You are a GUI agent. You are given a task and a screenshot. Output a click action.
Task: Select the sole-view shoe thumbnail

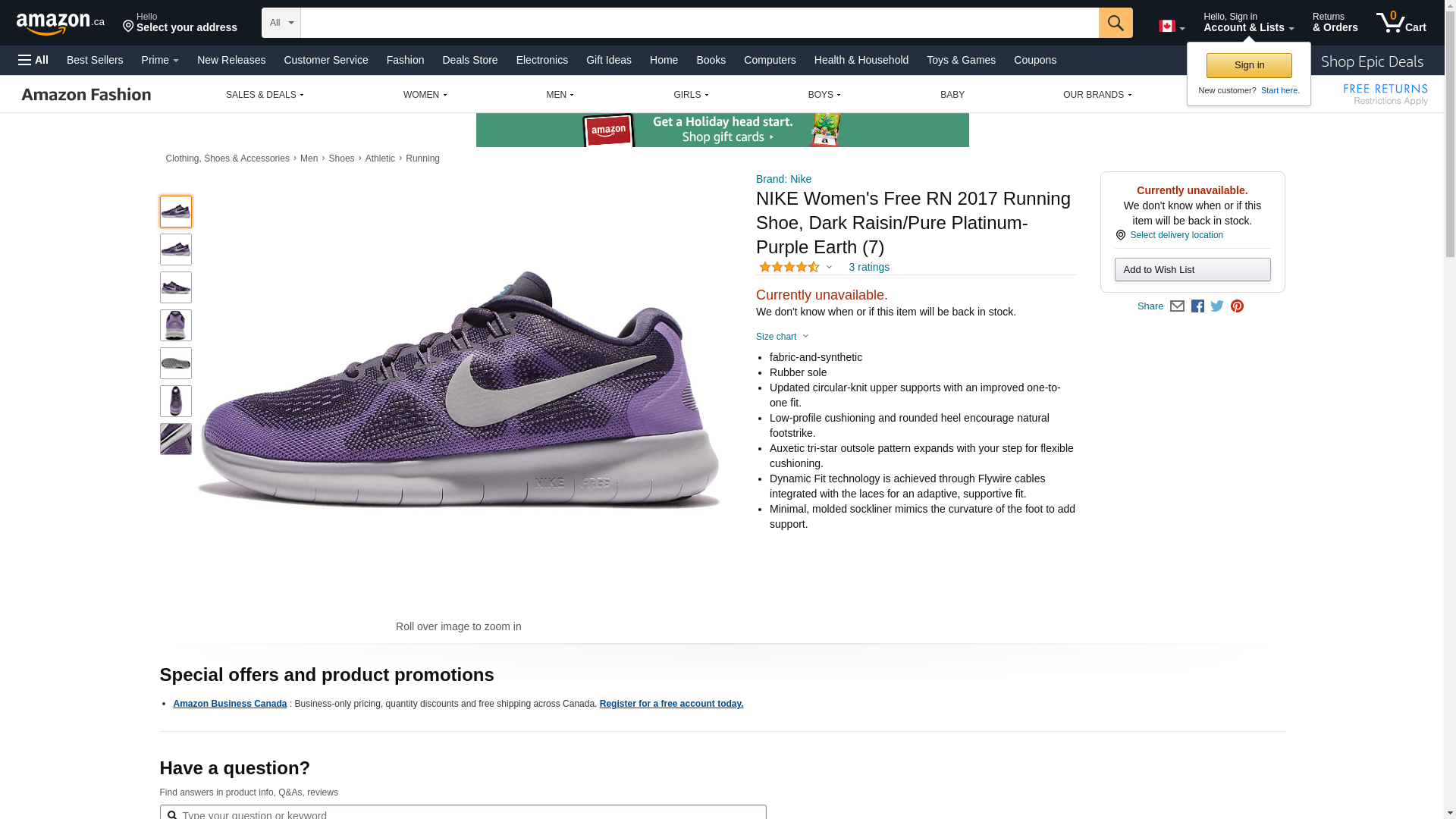(x=175, y=363)
